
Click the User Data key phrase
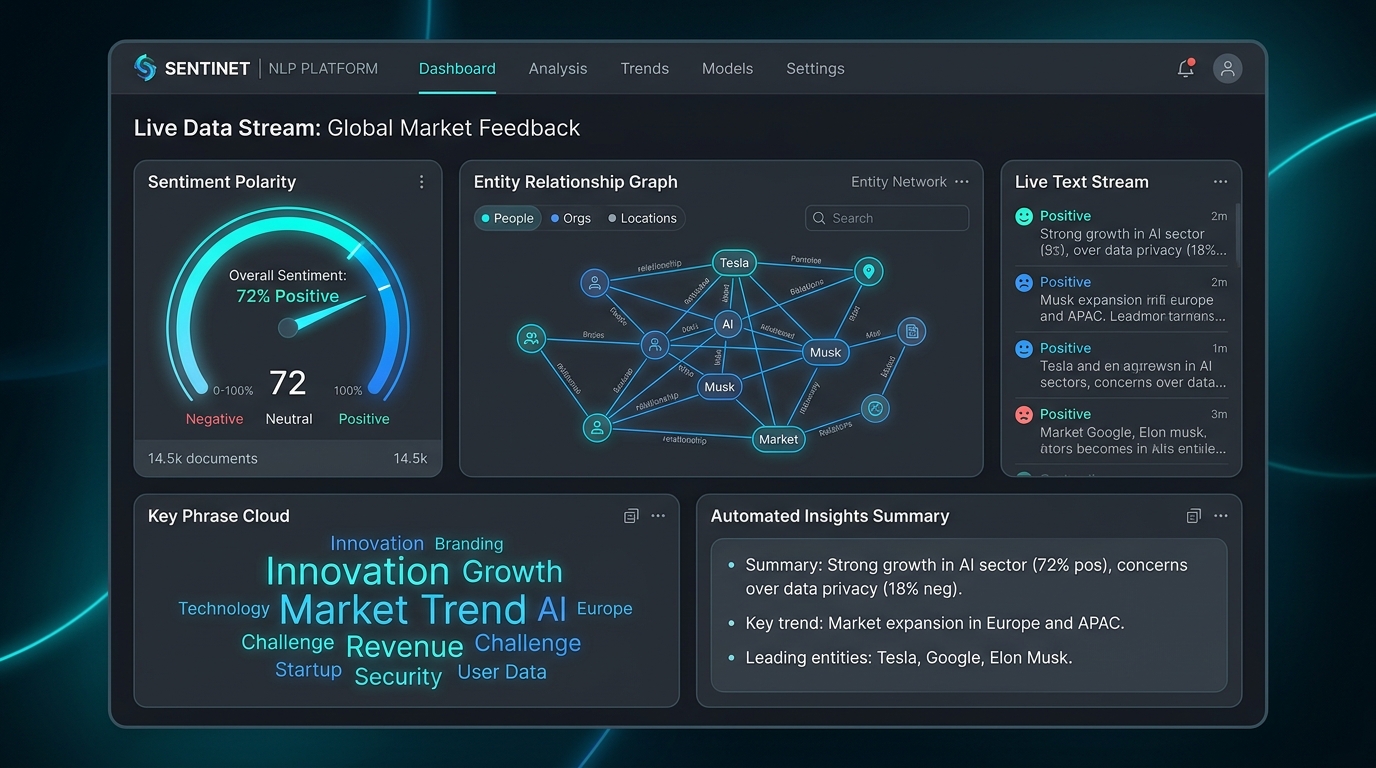click(x=502, y=672)
